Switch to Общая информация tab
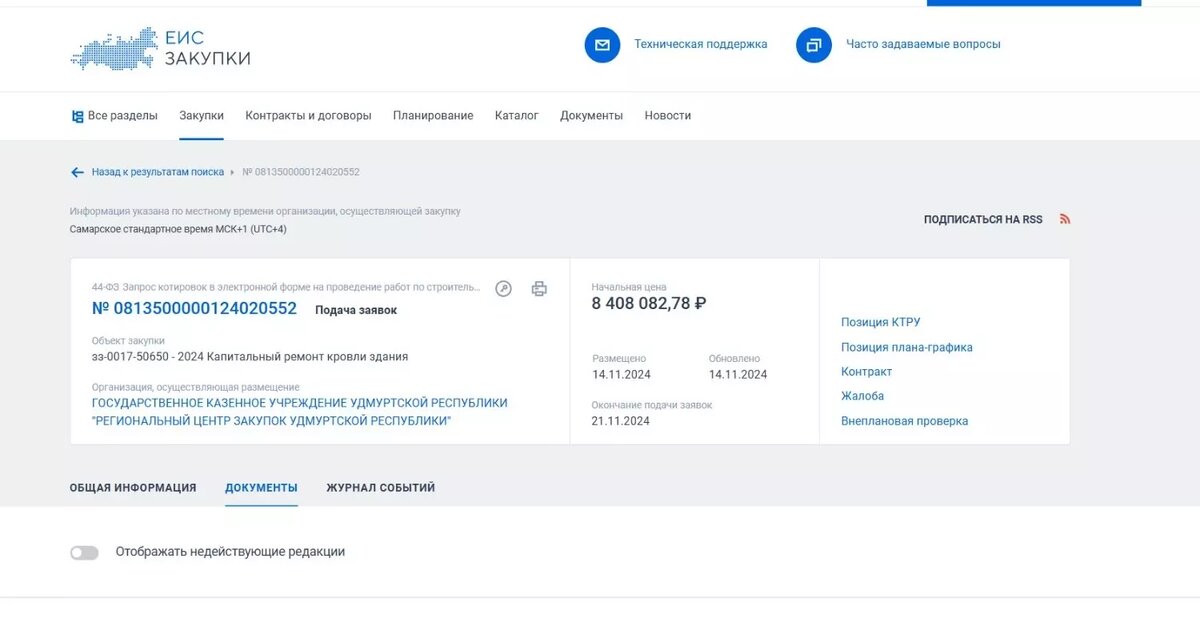1200x623 pixels. (131, 487)
